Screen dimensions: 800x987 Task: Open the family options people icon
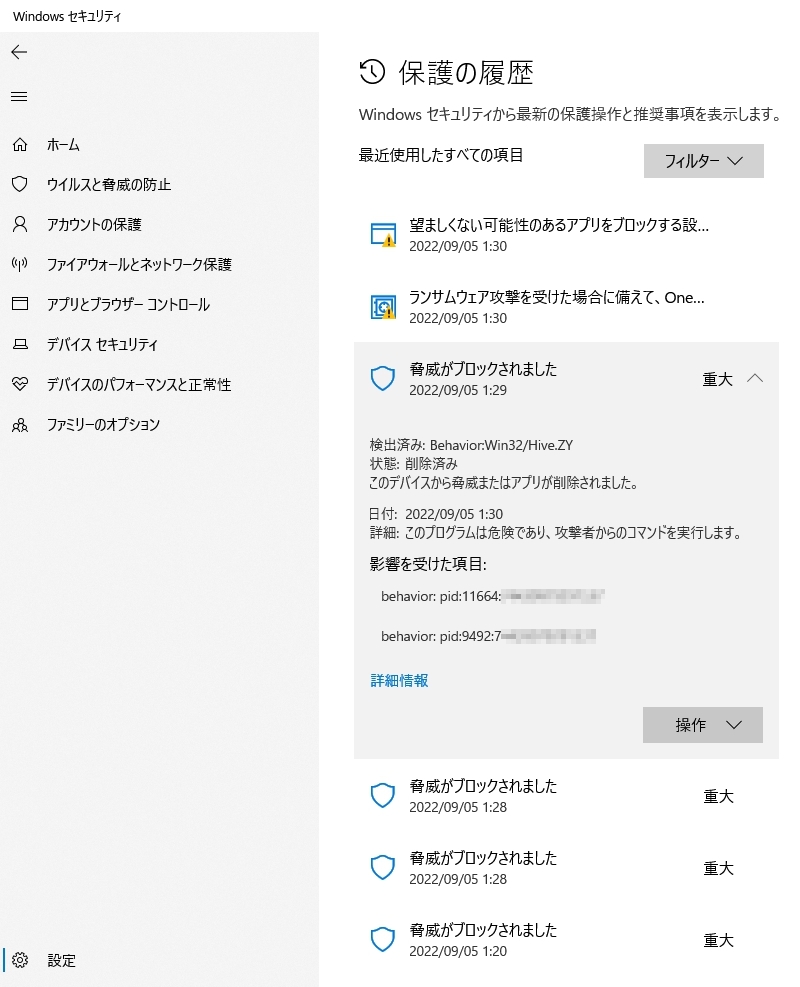pyautogui.click(x=20, y=425)
